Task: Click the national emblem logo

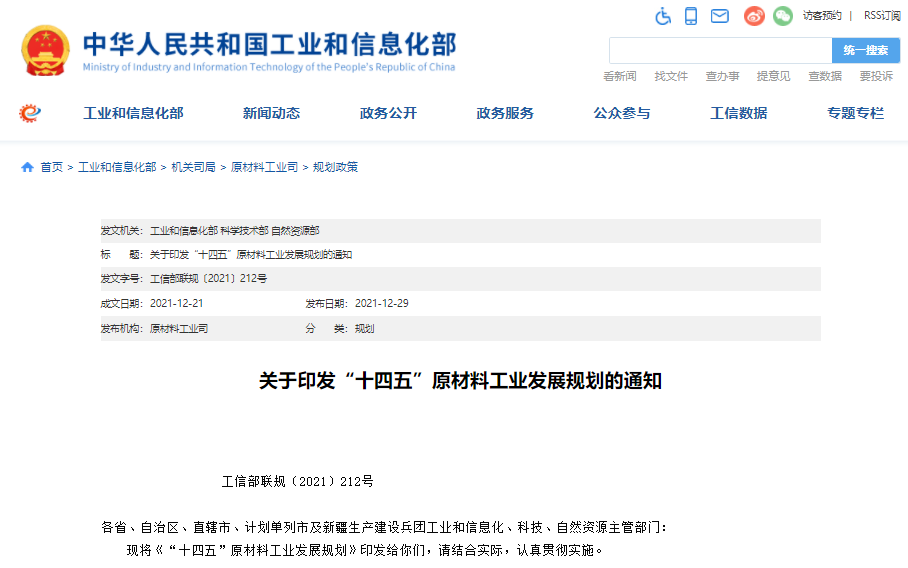Action: tap(46, 50)
